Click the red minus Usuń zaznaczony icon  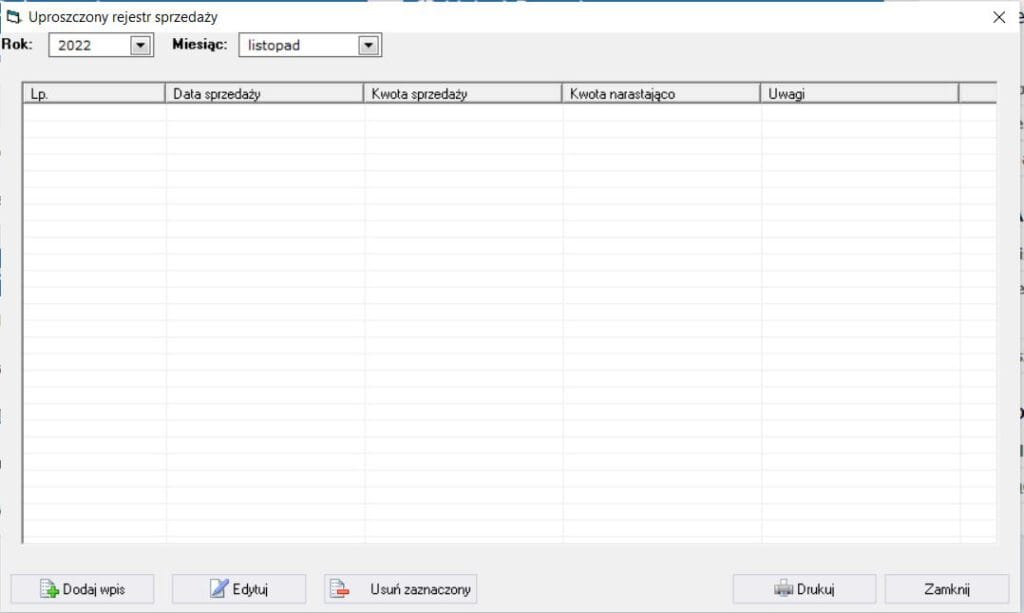click(x=341, y=589)
